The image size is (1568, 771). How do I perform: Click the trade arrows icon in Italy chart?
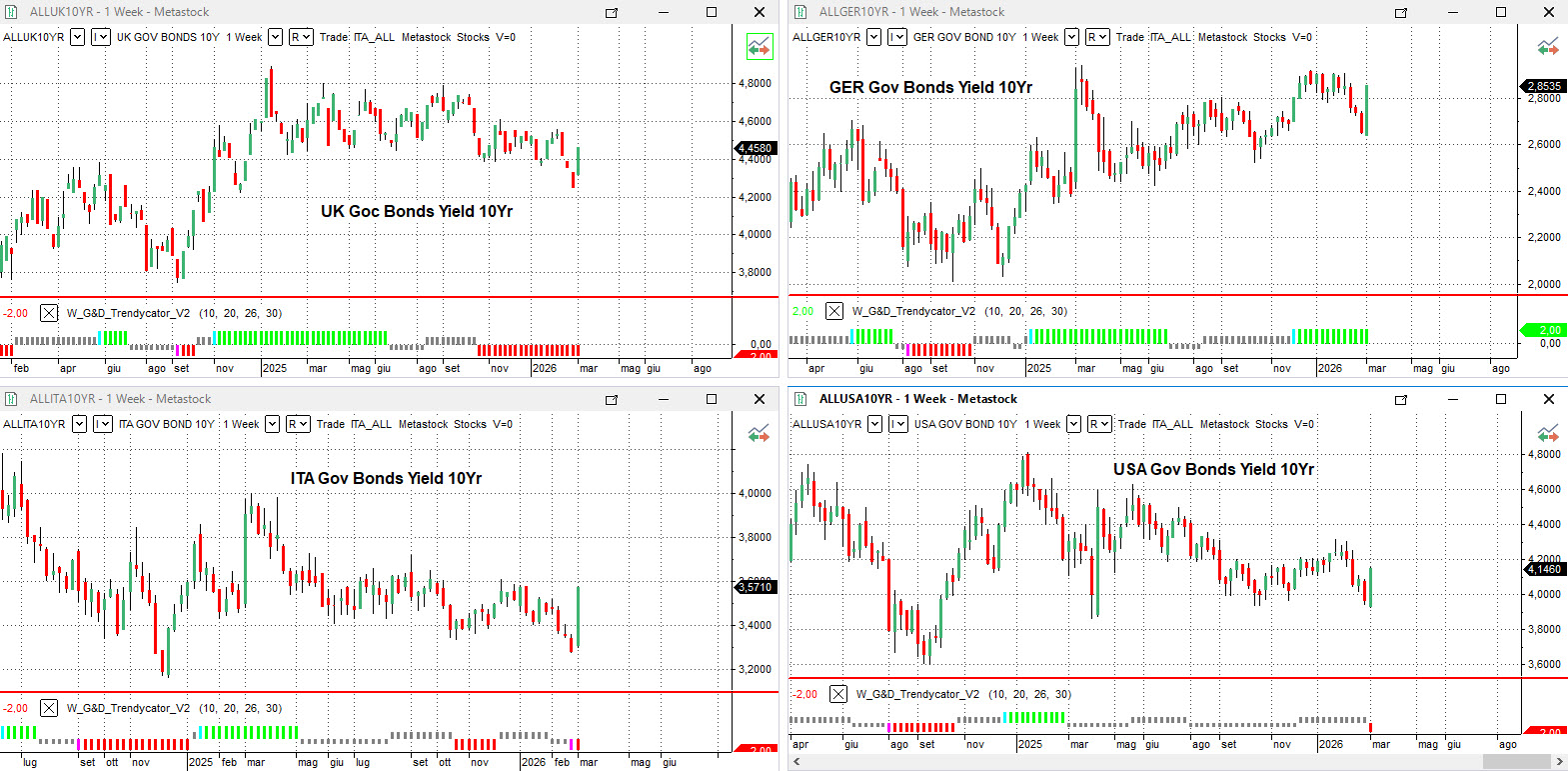coord(759,434)
